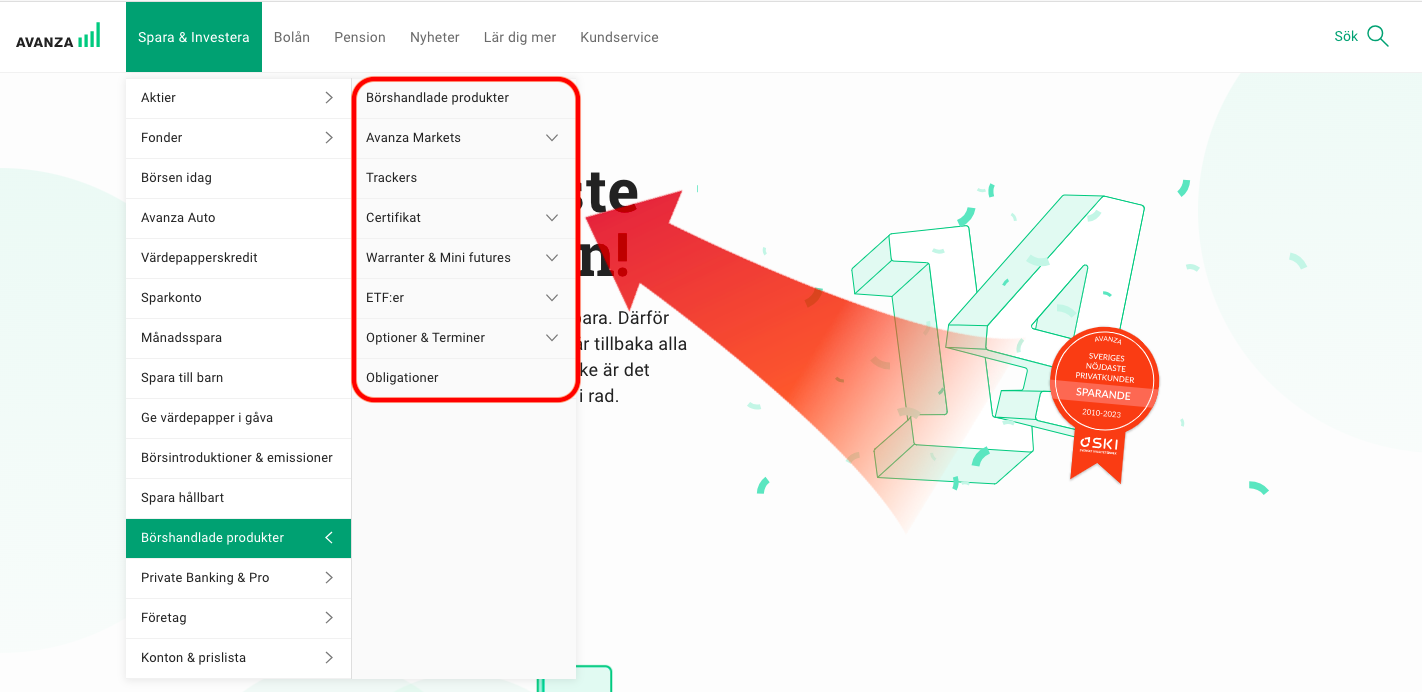The image size is (1422, 692).
Task: Click the Företag right arrow icon
Action: pyautogui.click(x=329, y=618)
